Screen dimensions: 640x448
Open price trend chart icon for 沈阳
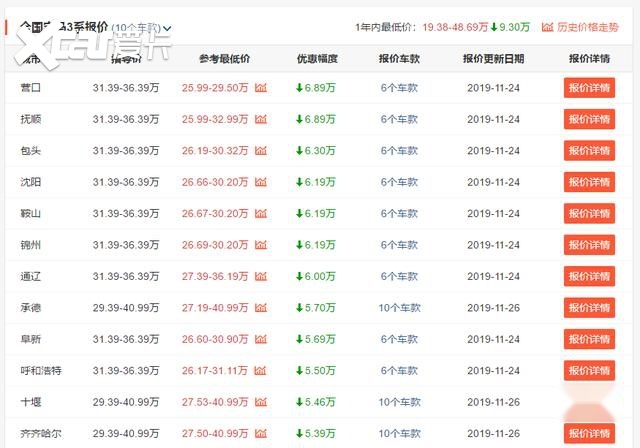(261, 182)
